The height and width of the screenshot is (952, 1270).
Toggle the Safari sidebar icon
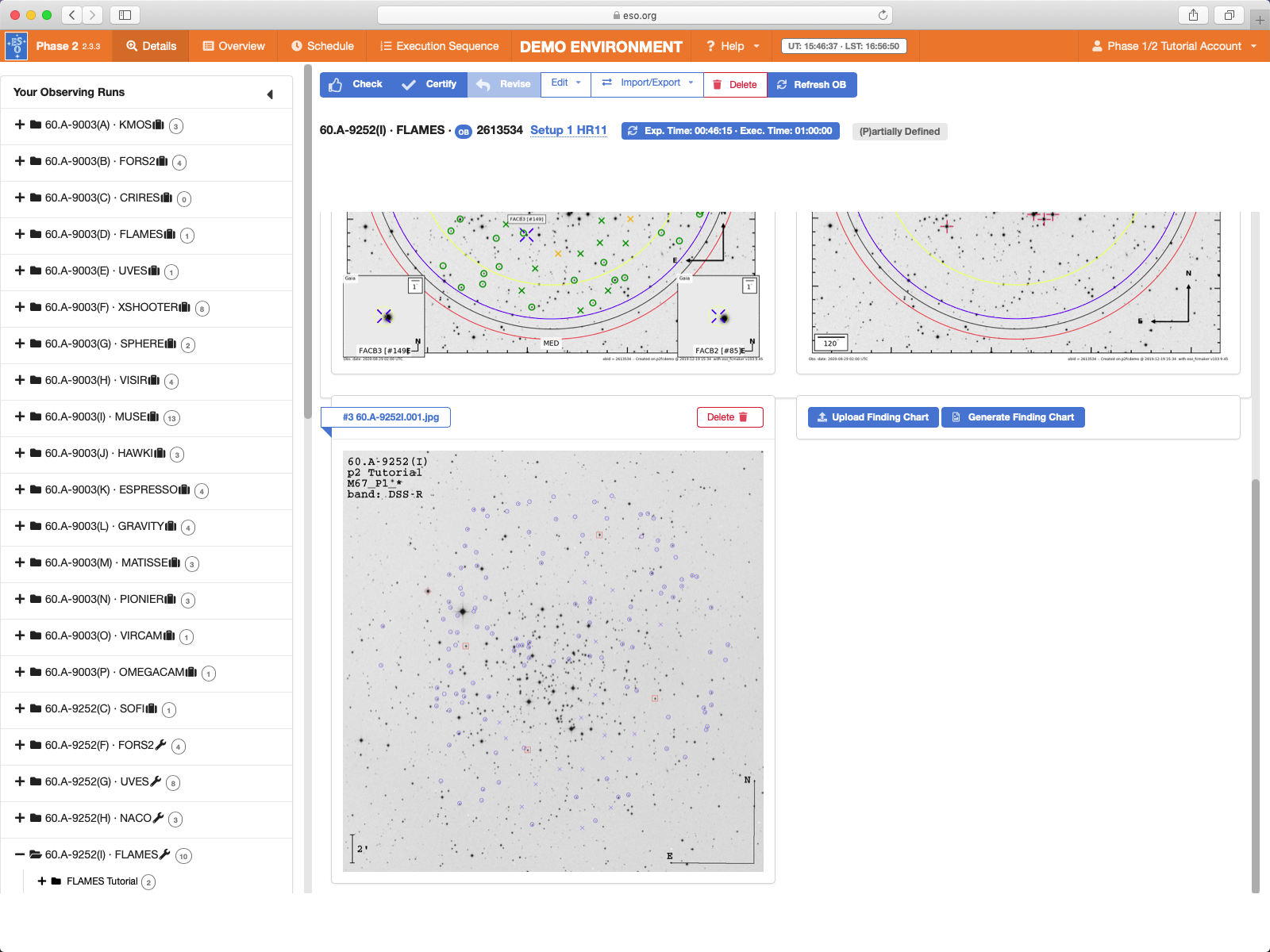(125, 15)
